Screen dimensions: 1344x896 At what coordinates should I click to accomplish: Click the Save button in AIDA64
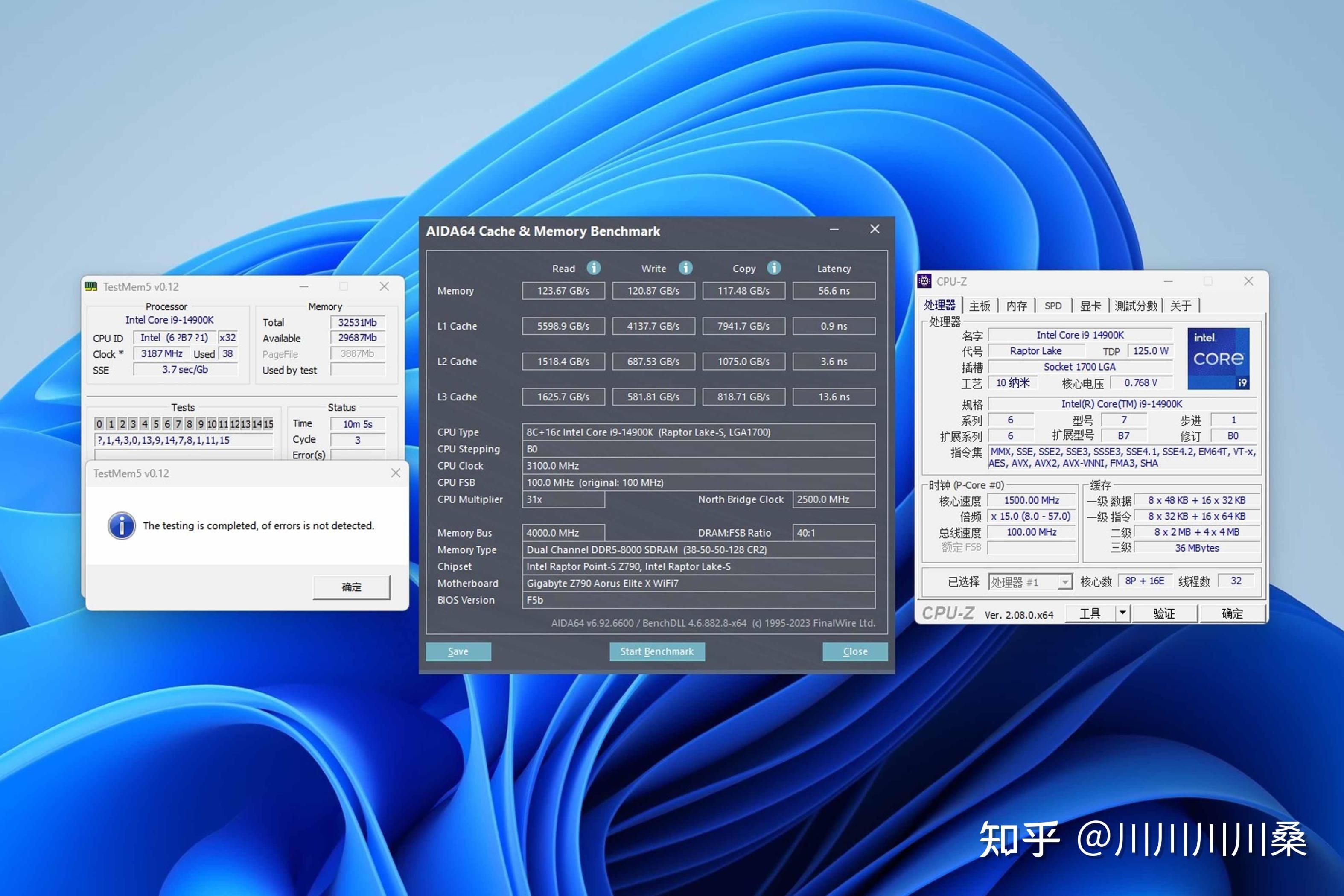tap(458, 651)
